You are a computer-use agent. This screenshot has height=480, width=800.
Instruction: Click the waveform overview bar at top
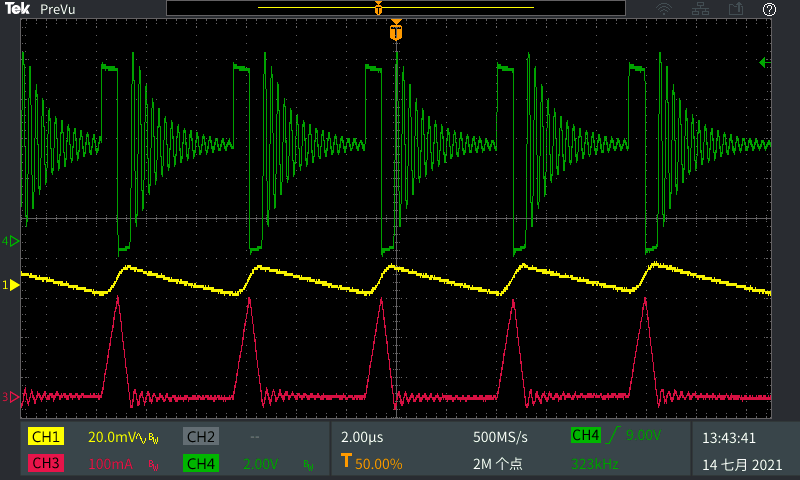pos(396,8)
